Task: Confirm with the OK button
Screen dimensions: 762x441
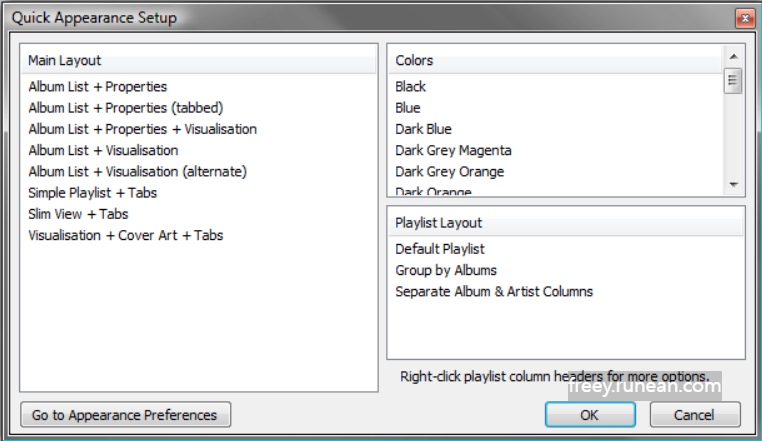Action: click(x=590, y=415)
